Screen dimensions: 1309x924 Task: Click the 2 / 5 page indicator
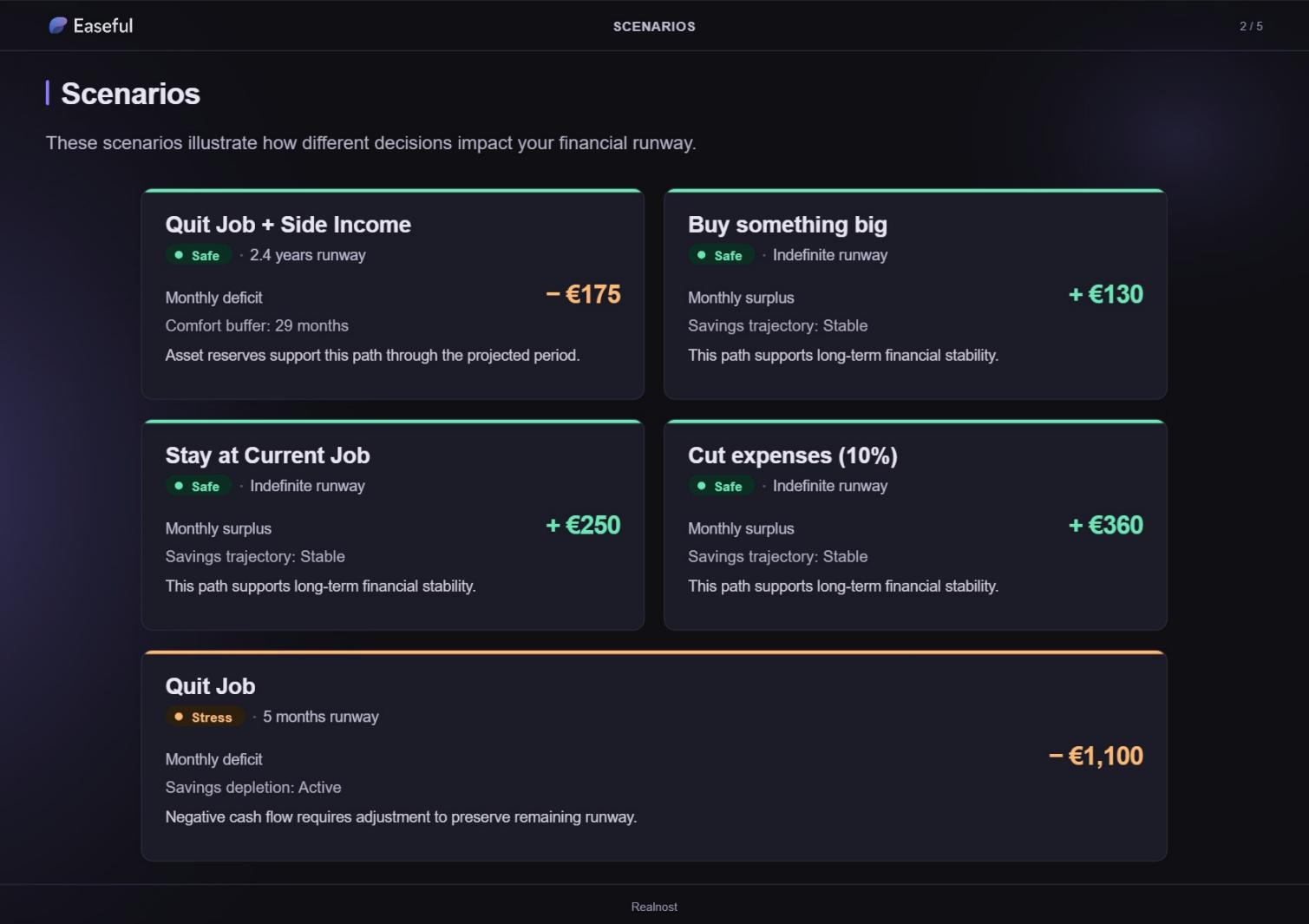[1251, 27]
